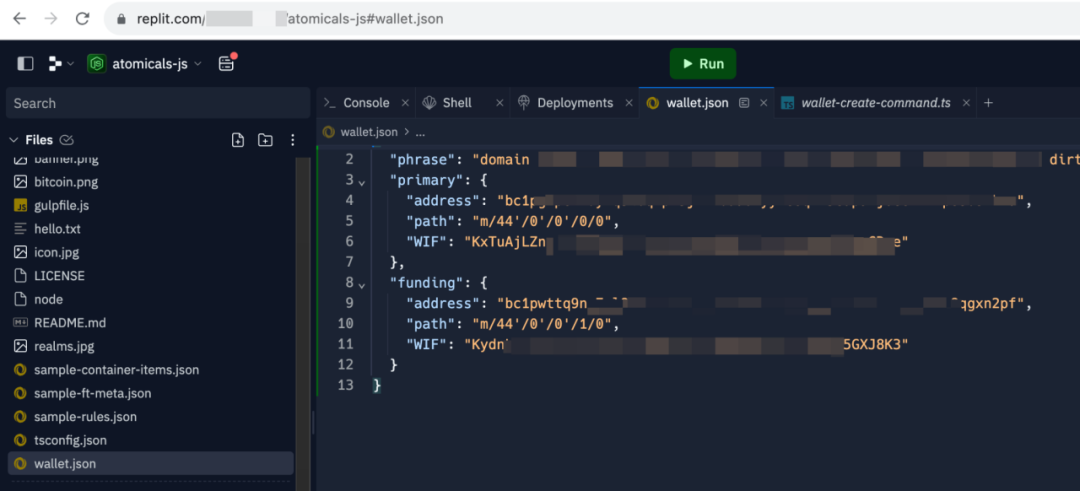Close the wallet.json editor tab

(766, 103)
